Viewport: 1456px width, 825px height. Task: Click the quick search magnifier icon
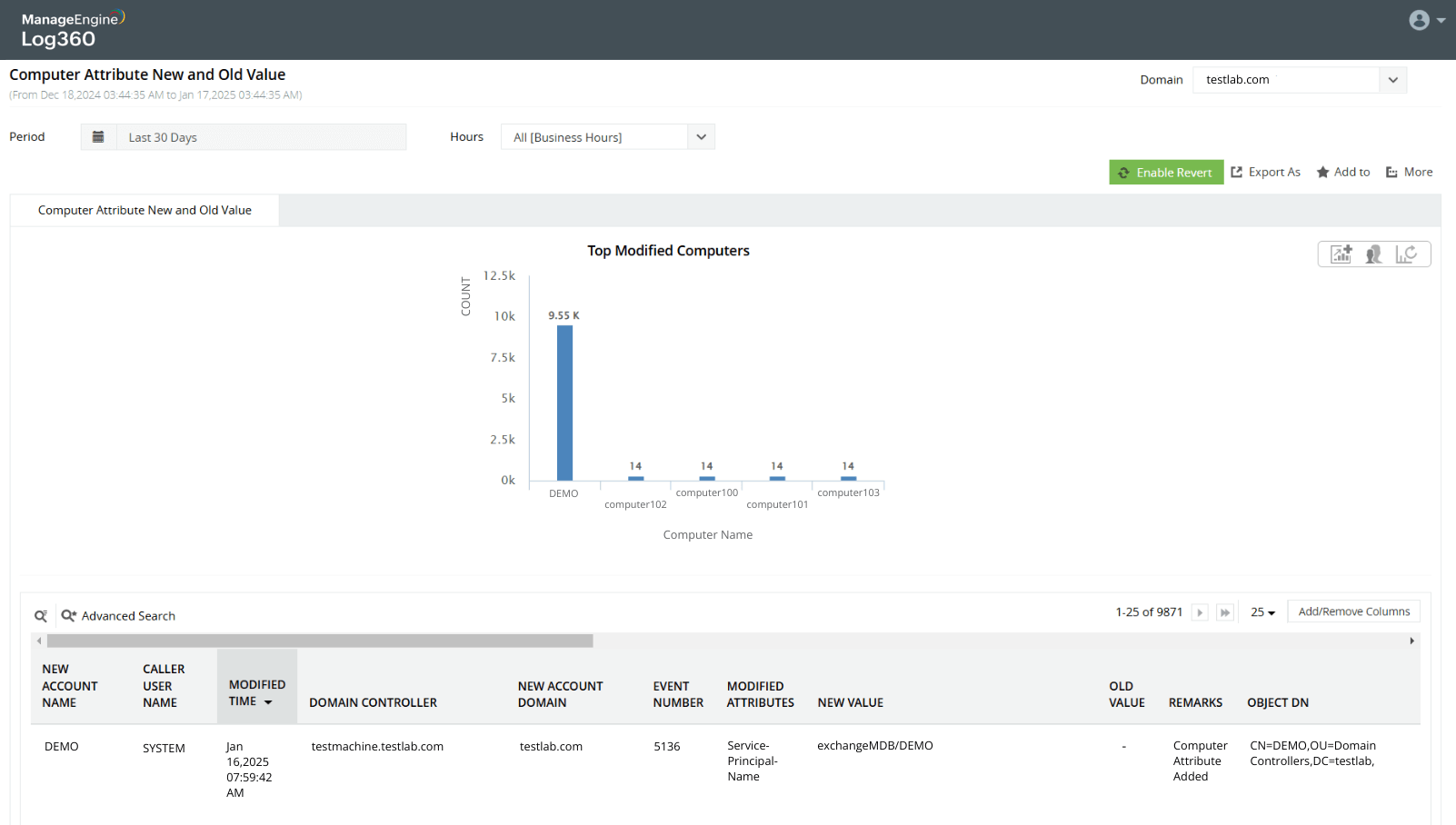(x=41, y=616)
